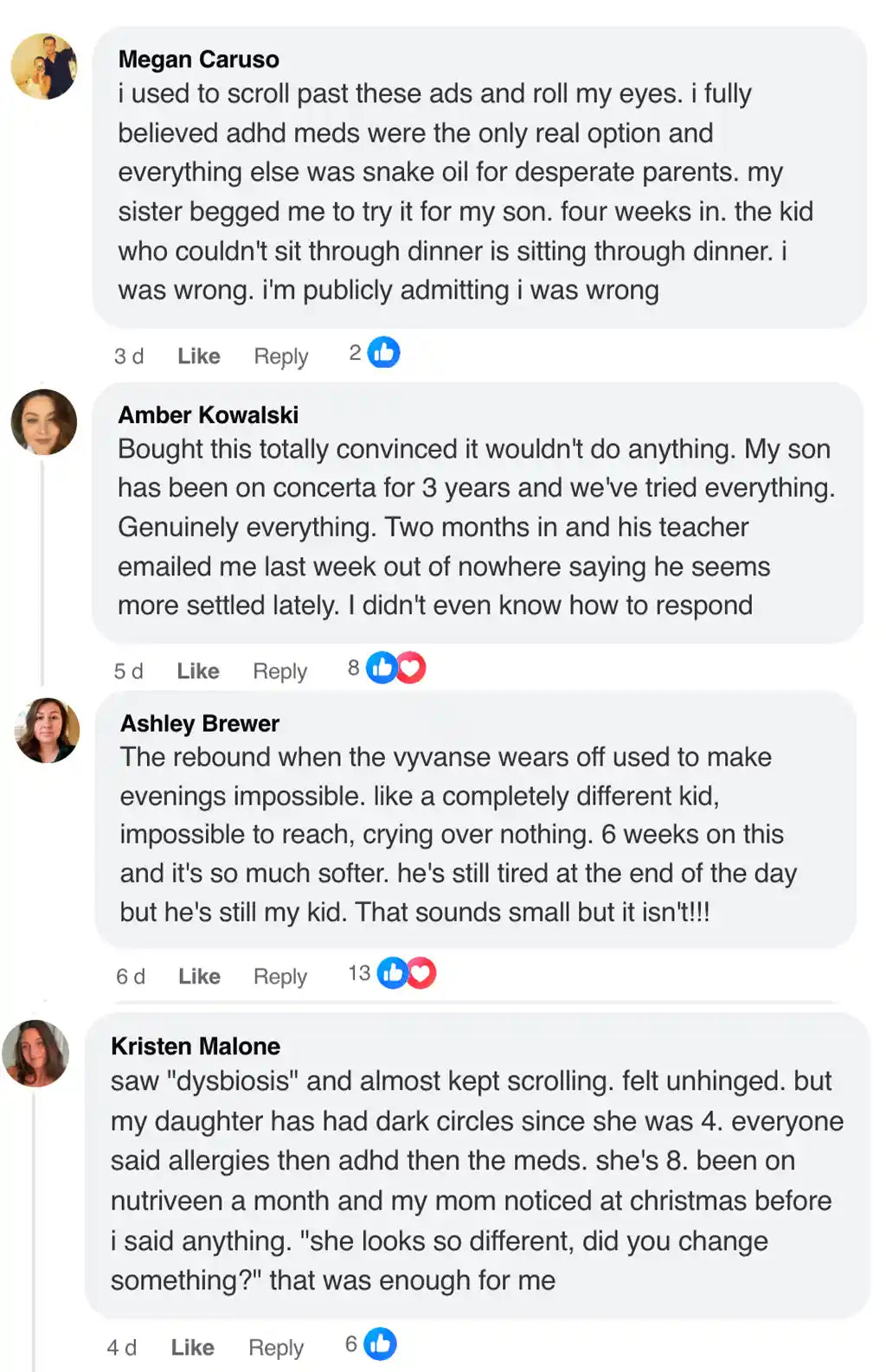886x1372 pixels.
Task: Open the Amber Kowalski name link
Action: [x=209, y=415]
